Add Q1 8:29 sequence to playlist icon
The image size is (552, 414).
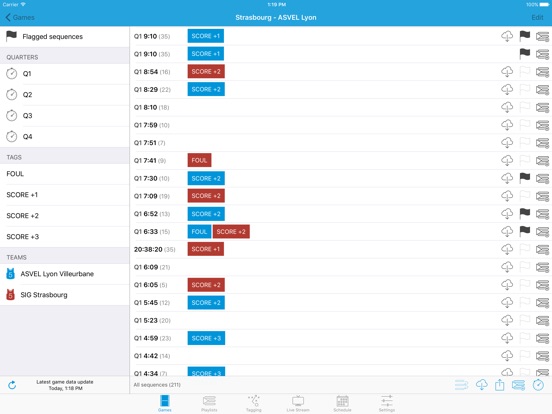pos(542,90)
